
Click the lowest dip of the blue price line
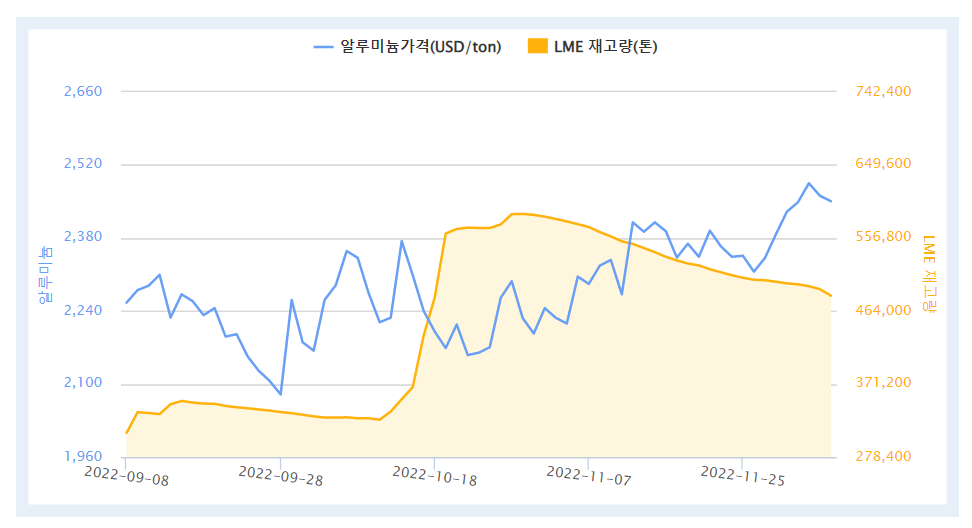click(280, 394)
